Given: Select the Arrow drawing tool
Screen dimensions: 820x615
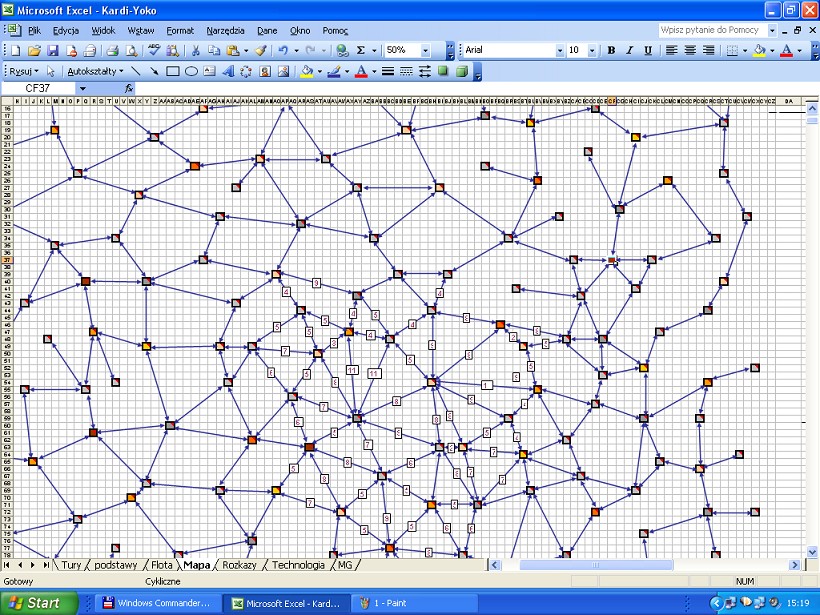Looking at the screenshot, I should point(154,71).
